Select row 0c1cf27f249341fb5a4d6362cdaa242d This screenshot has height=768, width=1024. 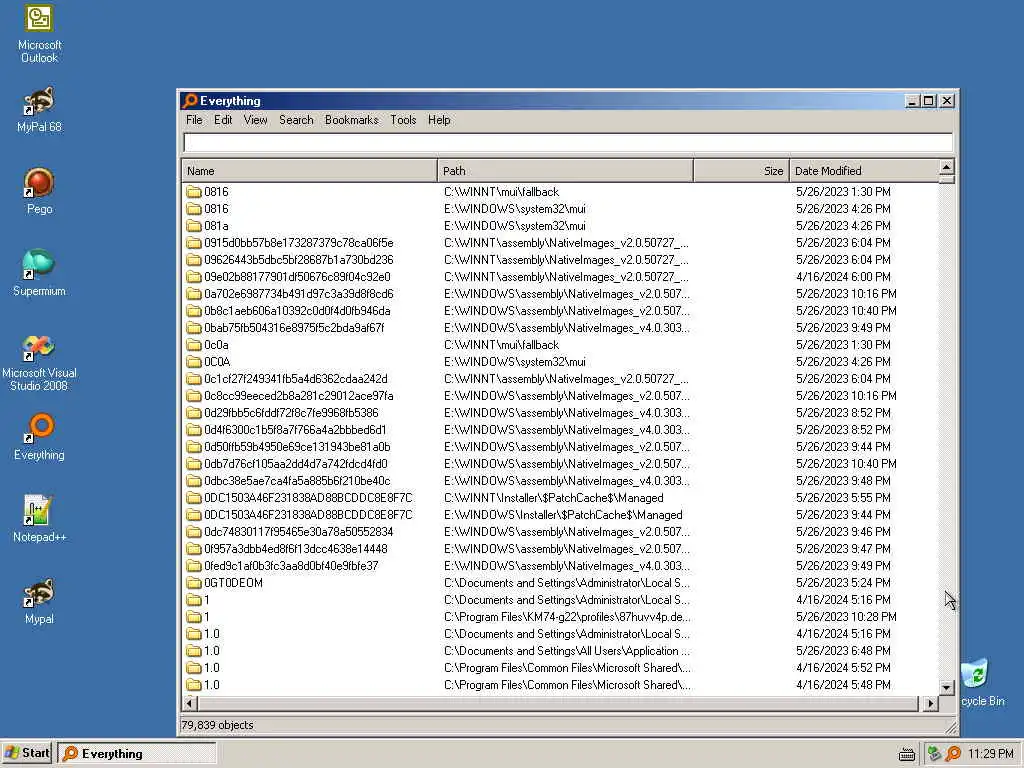click(560, 379)
